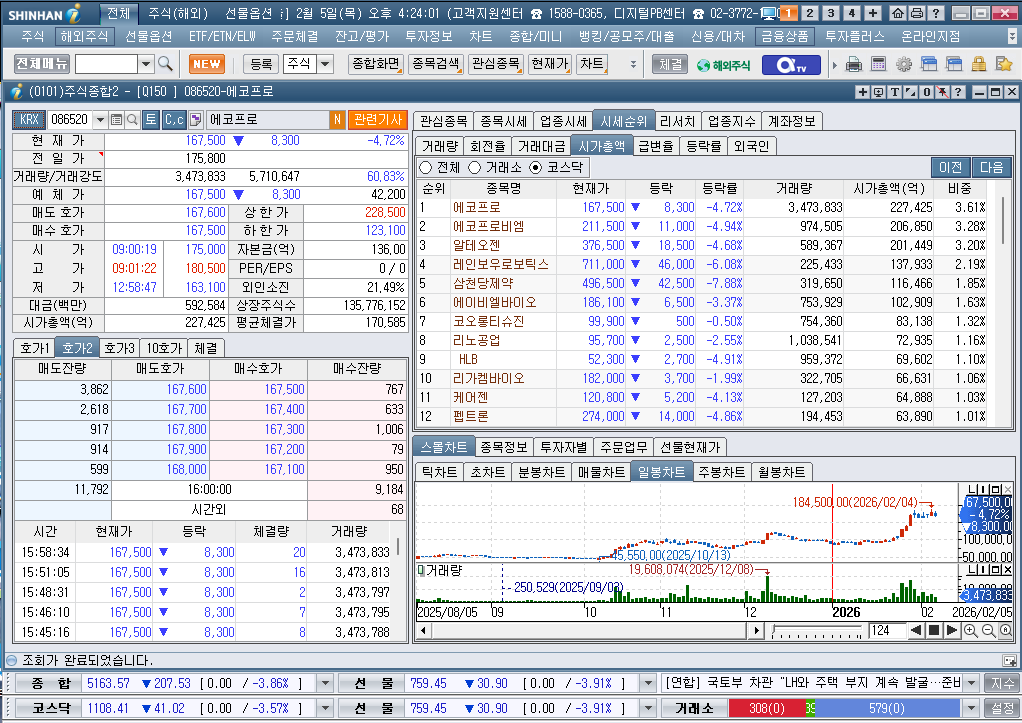Click the 지수 button at bottom right
This screenshot has height=723, width=1022.
(x=1002, y=683)
